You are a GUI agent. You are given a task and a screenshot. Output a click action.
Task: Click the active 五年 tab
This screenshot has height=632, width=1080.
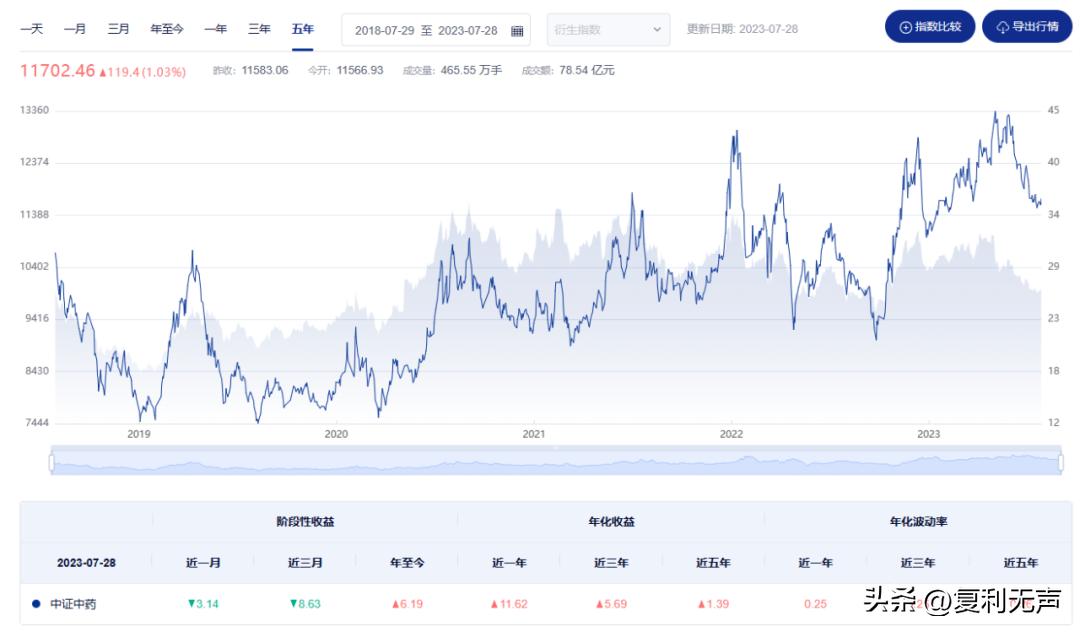click(x=302, y=30)
